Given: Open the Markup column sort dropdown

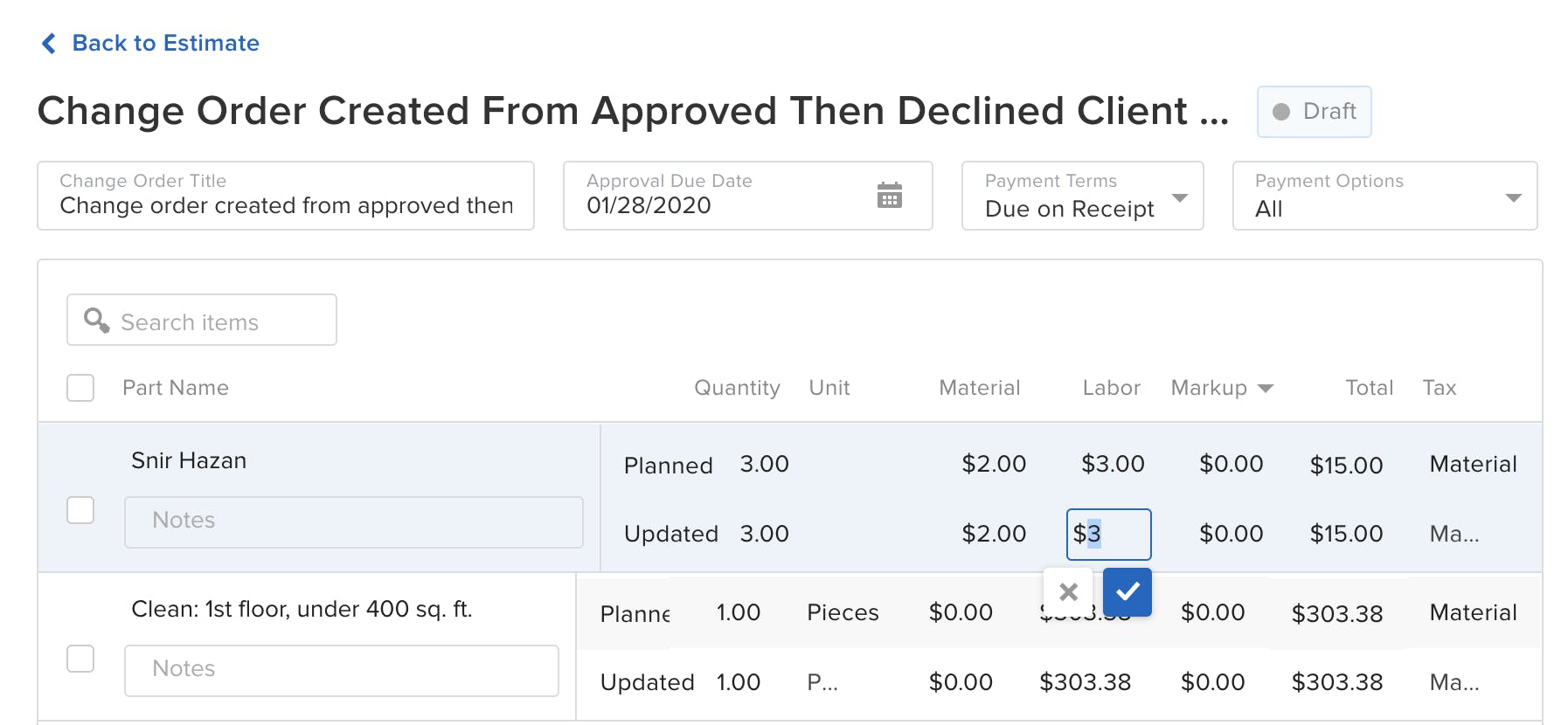Looking at the screenshot, I should coord(1266,388).
